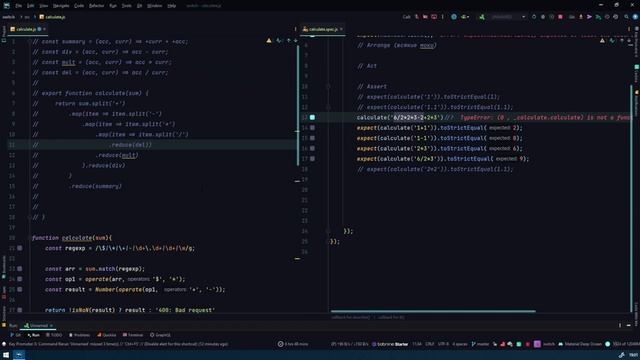Open the Windows Start menu
The image size is (640, 360).
(x=6, y=355)
